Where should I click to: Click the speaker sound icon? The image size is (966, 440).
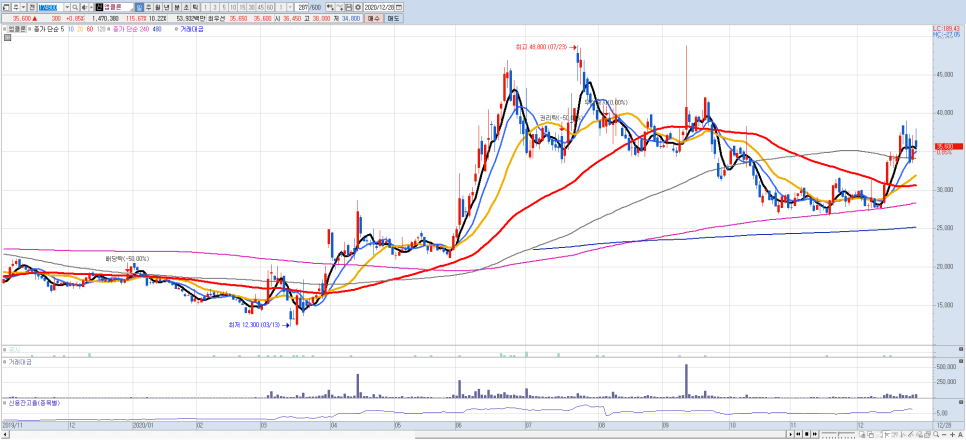coord(84,7)
